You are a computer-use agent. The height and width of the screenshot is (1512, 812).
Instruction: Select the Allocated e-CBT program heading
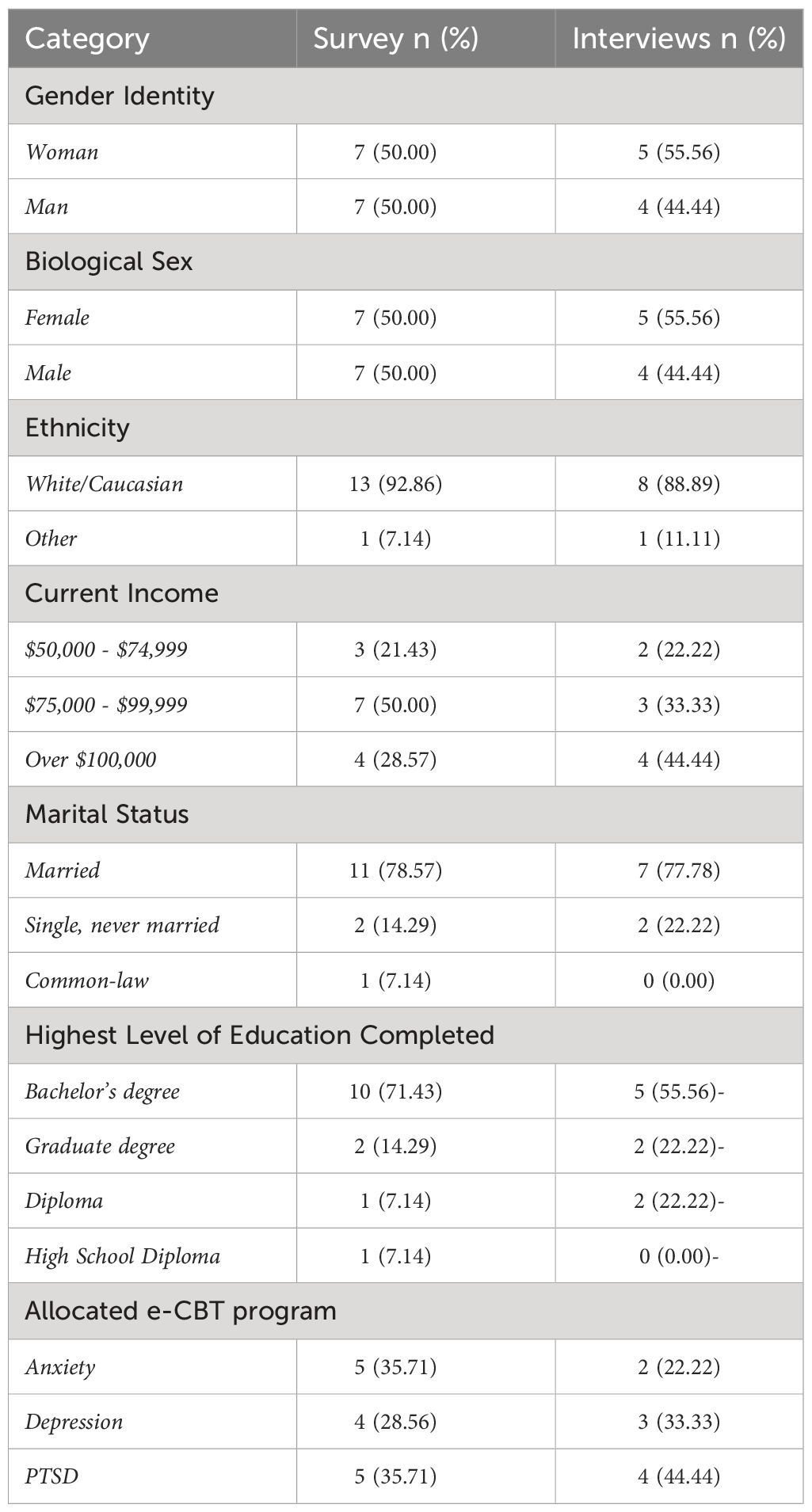[181, 1311]
